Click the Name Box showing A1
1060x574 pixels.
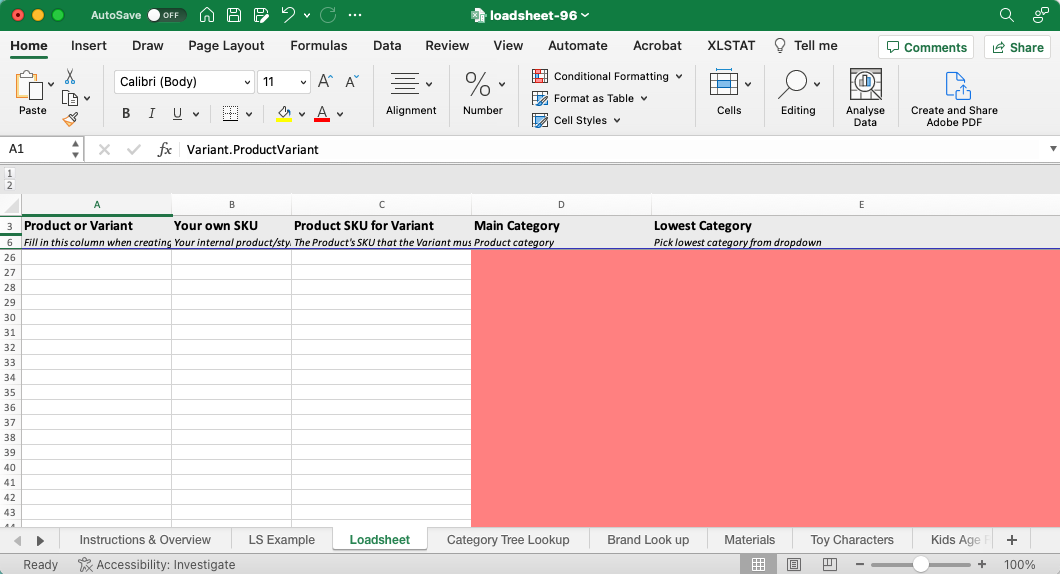38,149
